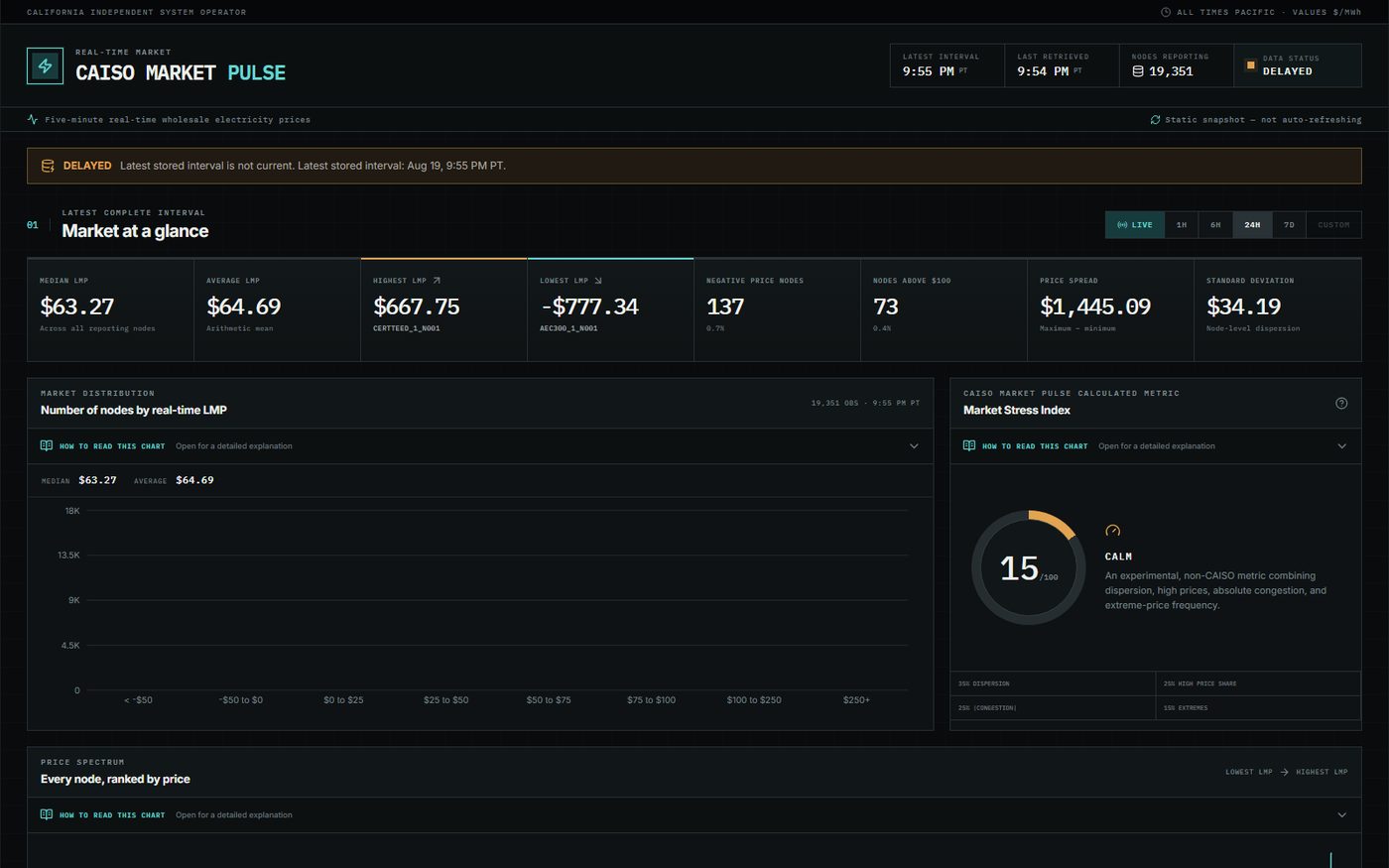Click the database icon next to 19,351 nodes
The image size is (1389, 868).
1138,71
